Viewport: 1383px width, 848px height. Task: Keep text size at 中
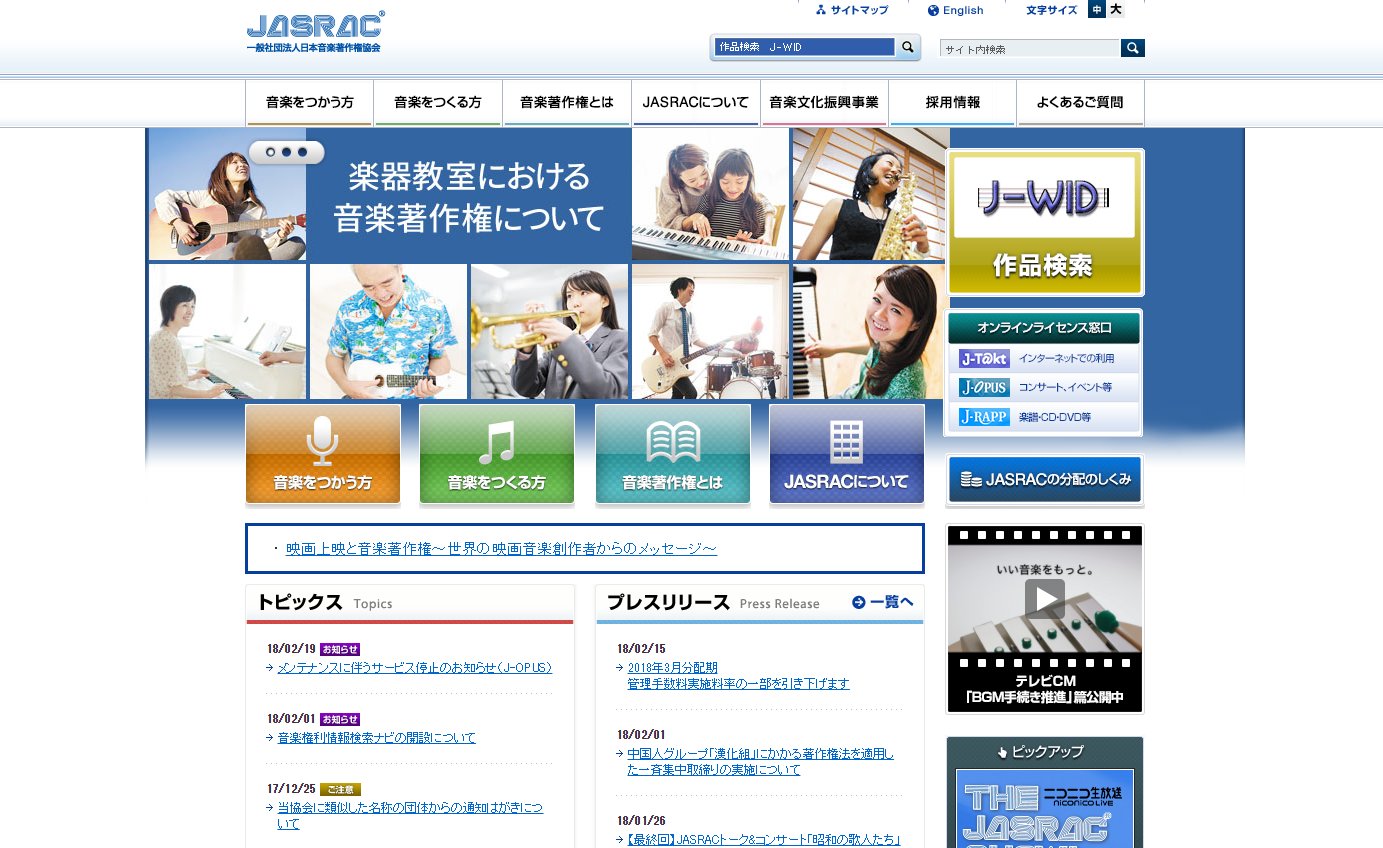1098,9
